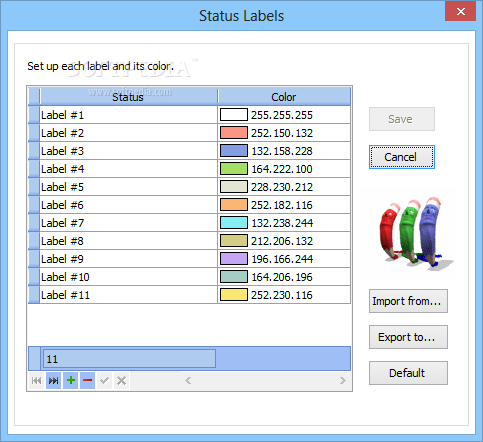Image resolution: width=483 pixels, height=442 pixels.
Task: Click color value 228.230.212
Action: point(282,187)
